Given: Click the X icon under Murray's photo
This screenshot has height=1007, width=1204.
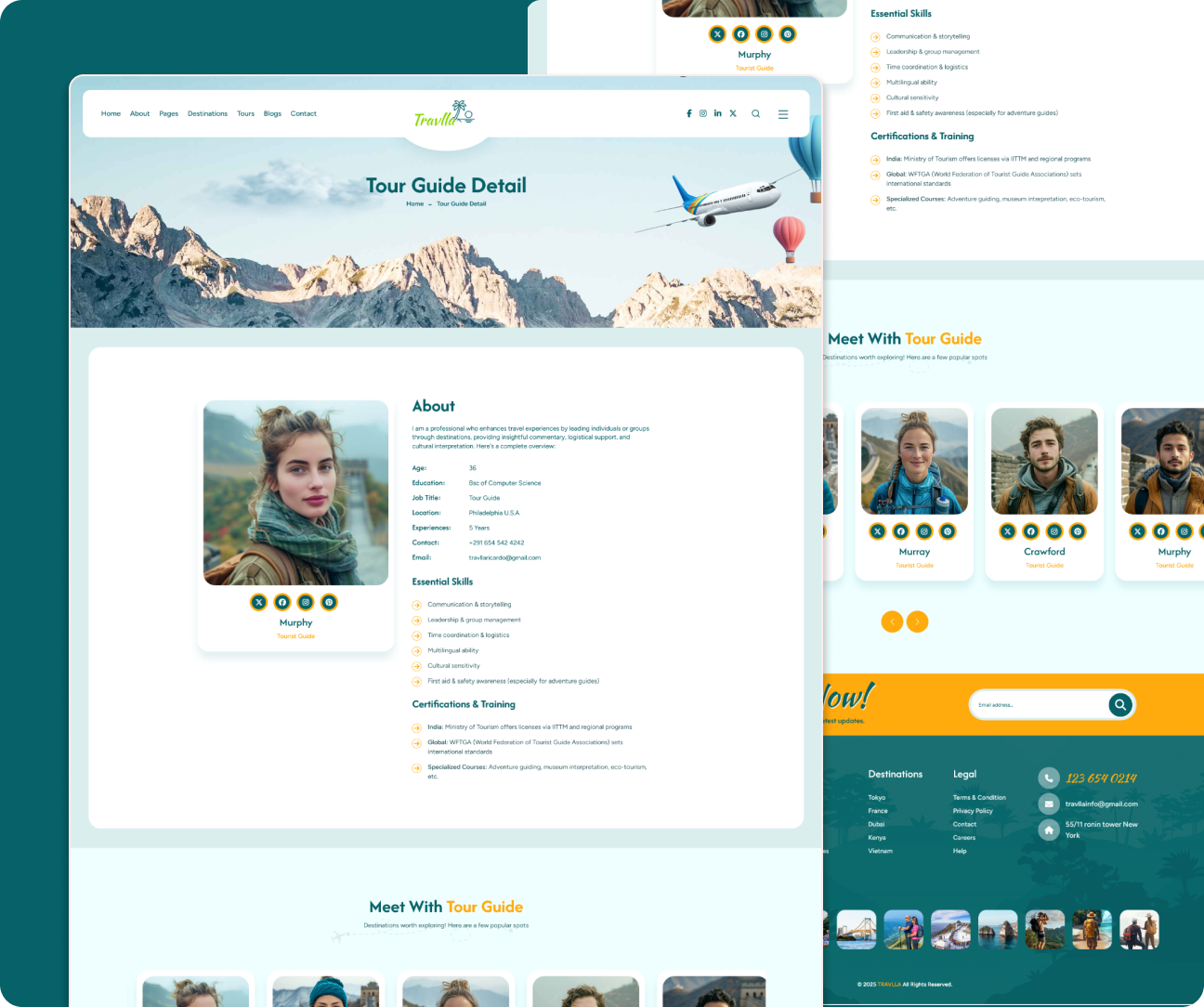Looking at the screenshot, I should pyautogui.click(x=877, y=531).
